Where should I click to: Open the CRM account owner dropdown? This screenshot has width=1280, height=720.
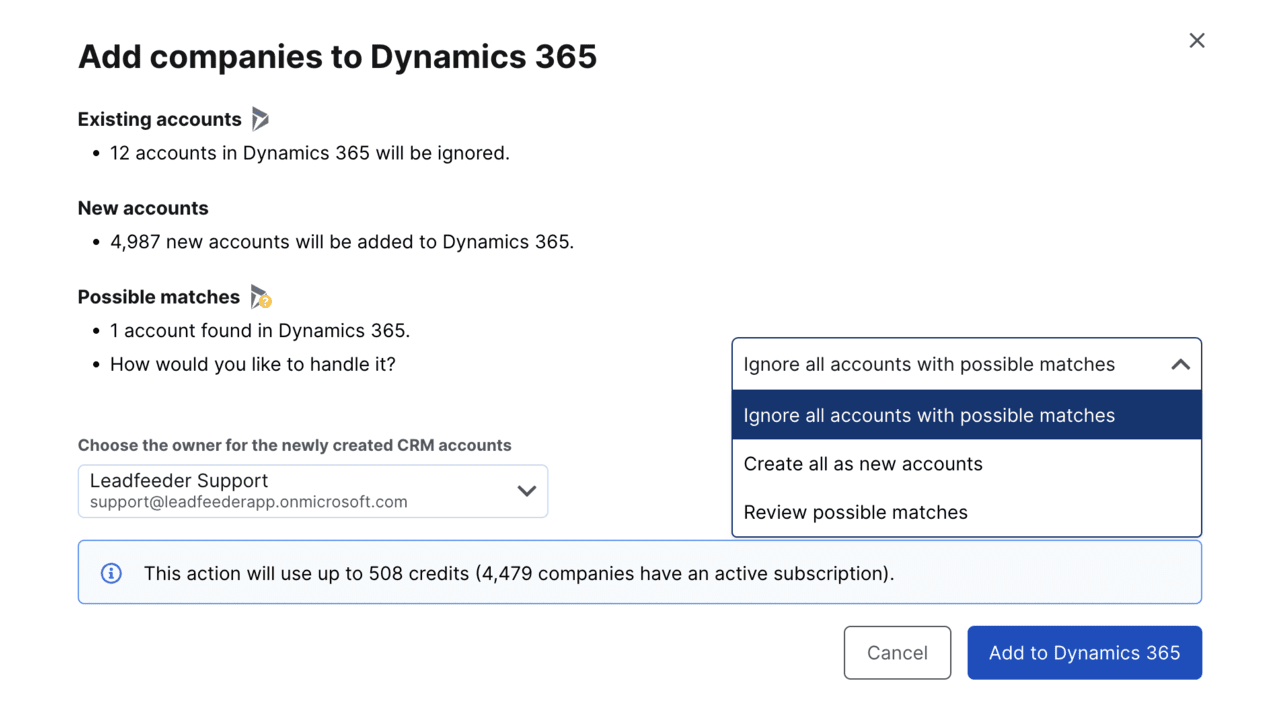[313, 491]
